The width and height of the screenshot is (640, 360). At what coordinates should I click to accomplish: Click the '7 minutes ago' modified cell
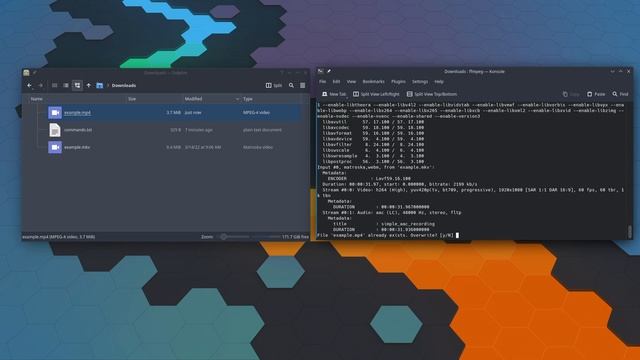point(199,130)
